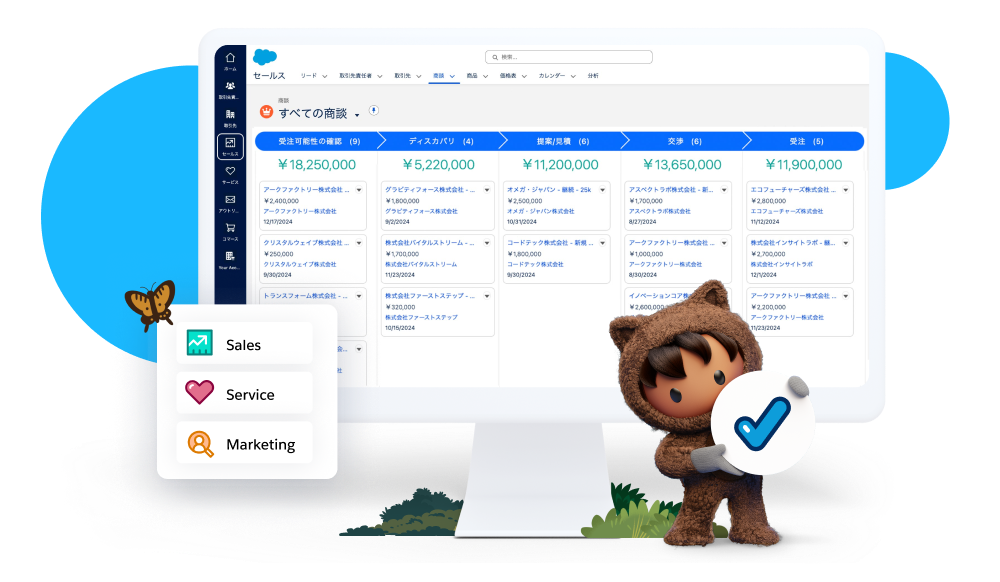The image size is (1000, 582).
Task: Toggle the pin next to すべての商談
Action: [373, 110]
